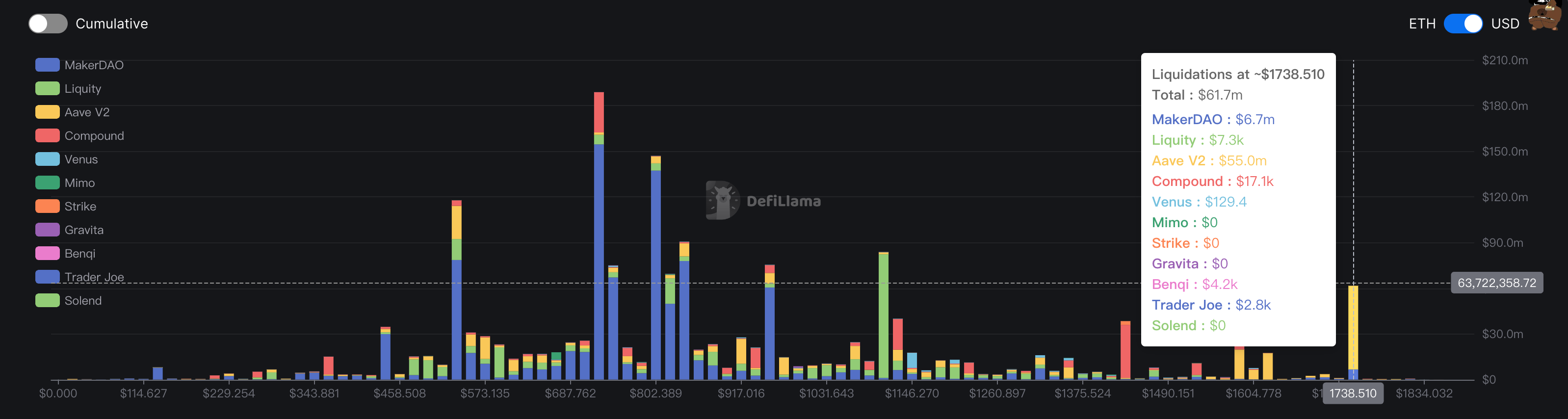Hide the Venus series via its legend swatch
Viewport: 1568px width, 419px height.
[x=48, y=159]
